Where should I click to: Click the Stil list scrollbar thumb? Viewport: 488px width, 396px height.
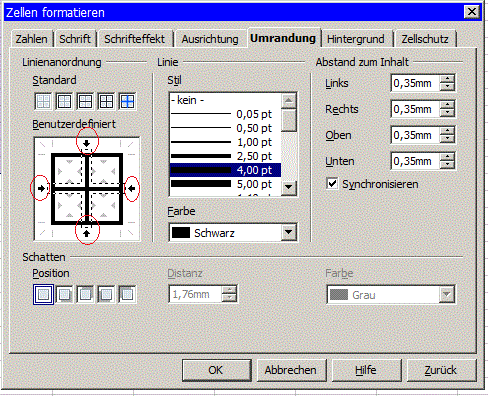pos(289,120)
